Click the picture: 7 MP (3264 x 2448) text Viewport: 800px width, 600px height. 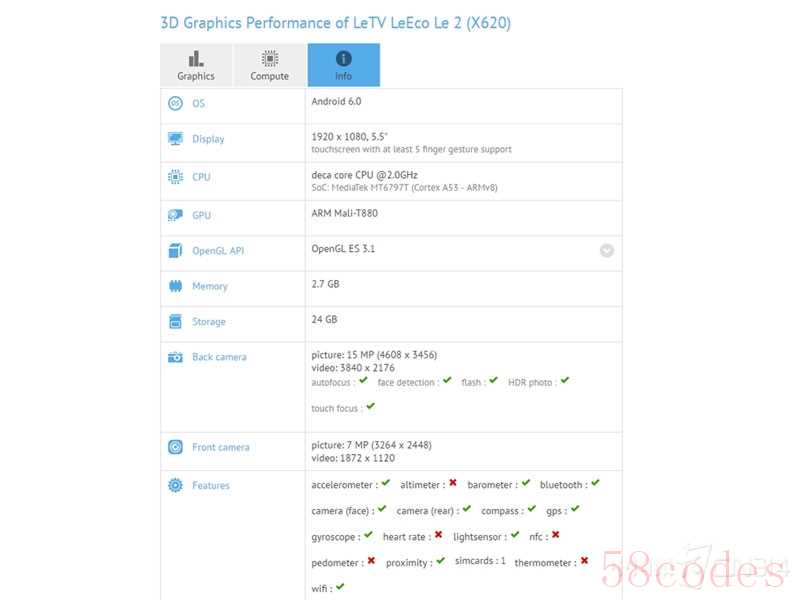371,445
